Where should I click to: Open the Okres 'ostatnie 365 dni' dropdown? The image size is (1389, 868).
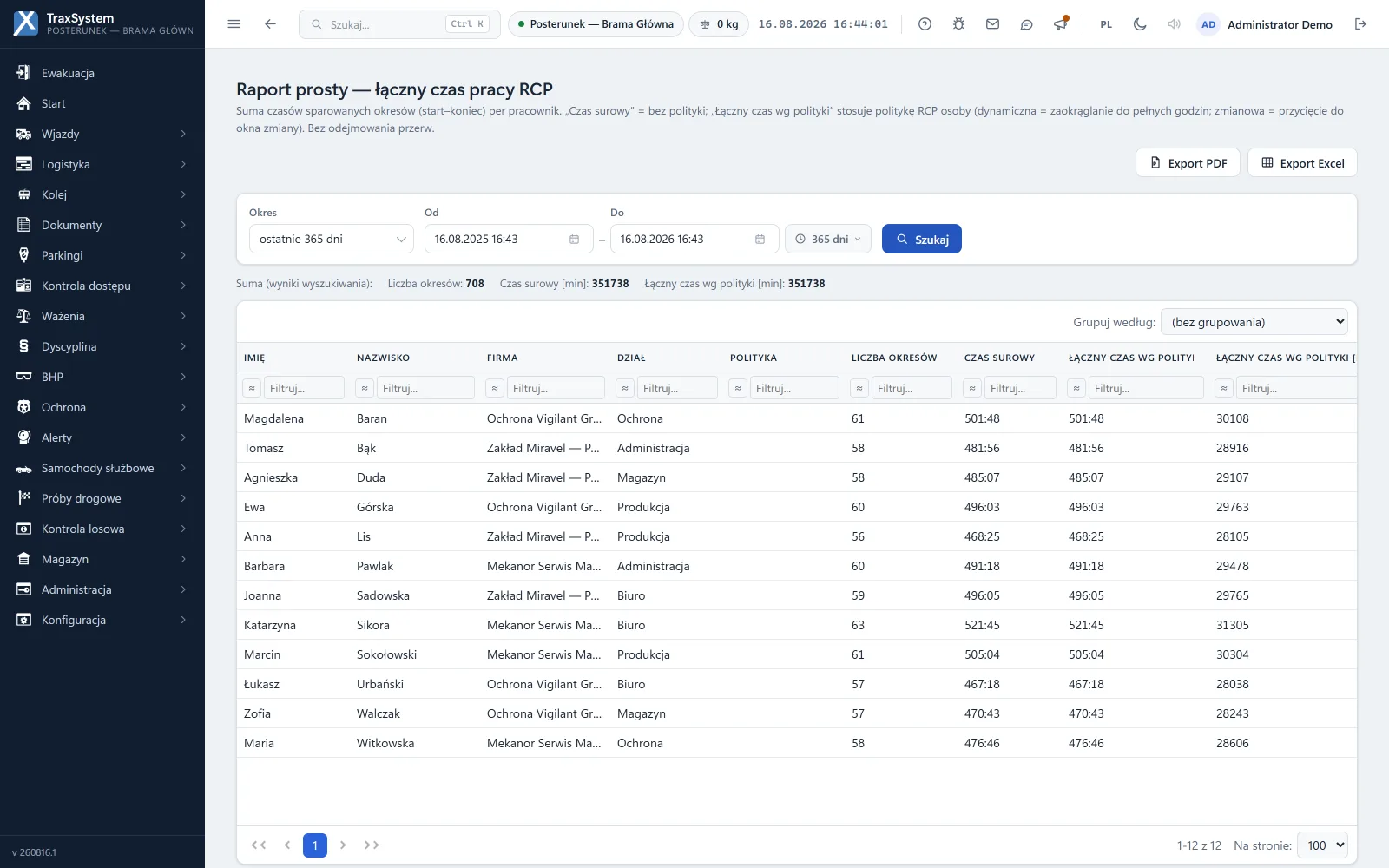[x=332, y=240]
